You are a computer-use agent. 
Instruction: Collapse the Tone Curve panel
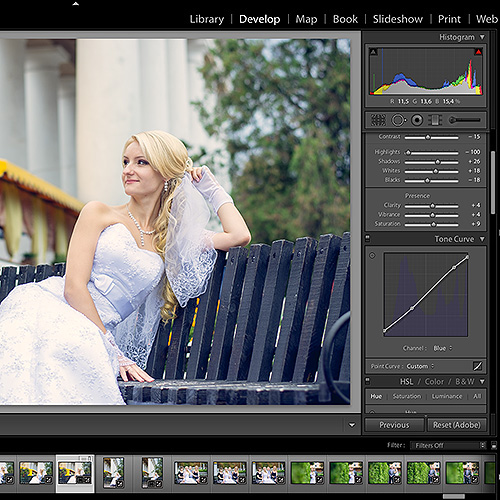click(x=482, y=239)
